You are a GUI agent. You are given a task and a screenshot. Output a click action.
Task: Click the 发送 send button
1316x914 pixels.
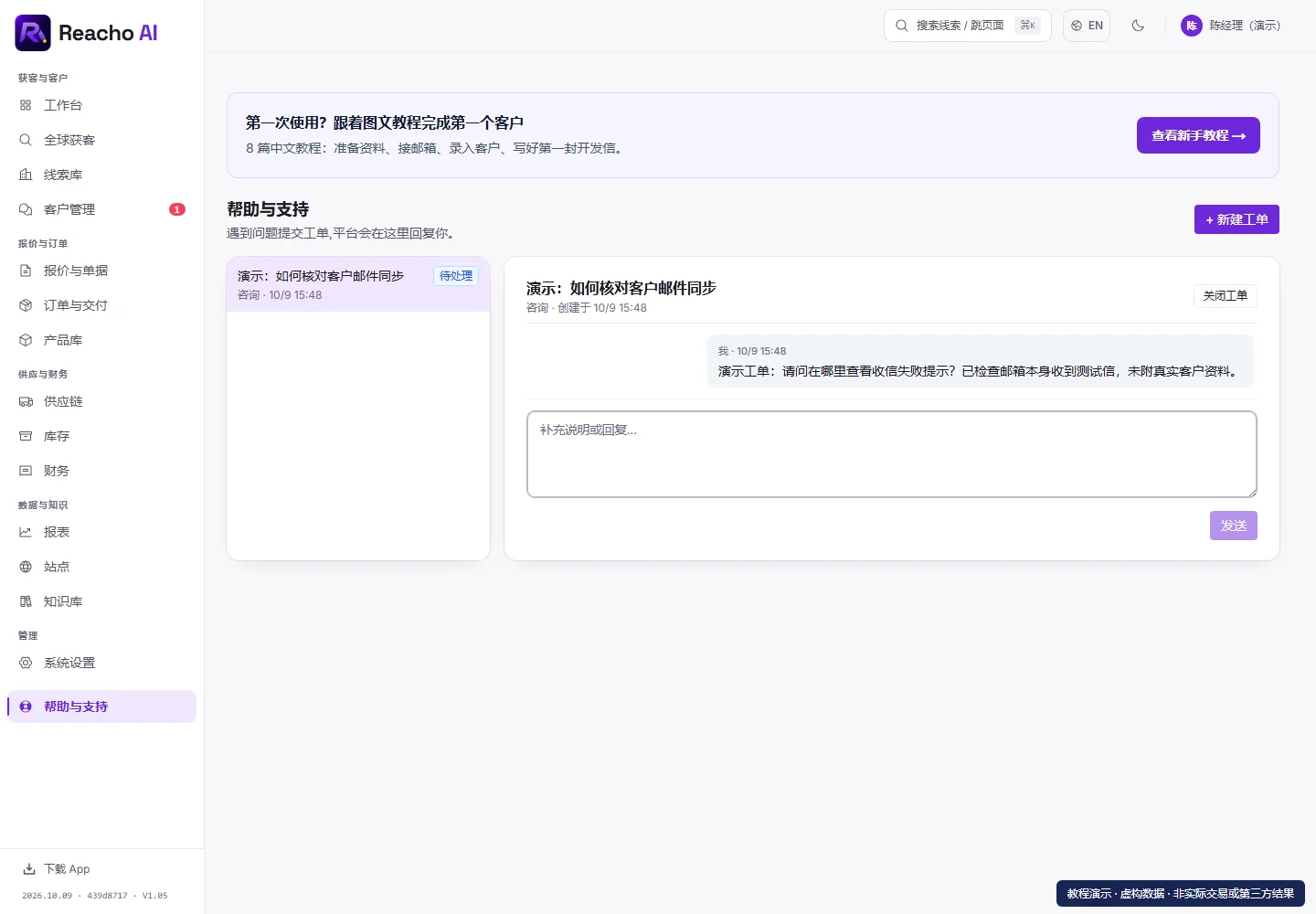(1234, 526)
